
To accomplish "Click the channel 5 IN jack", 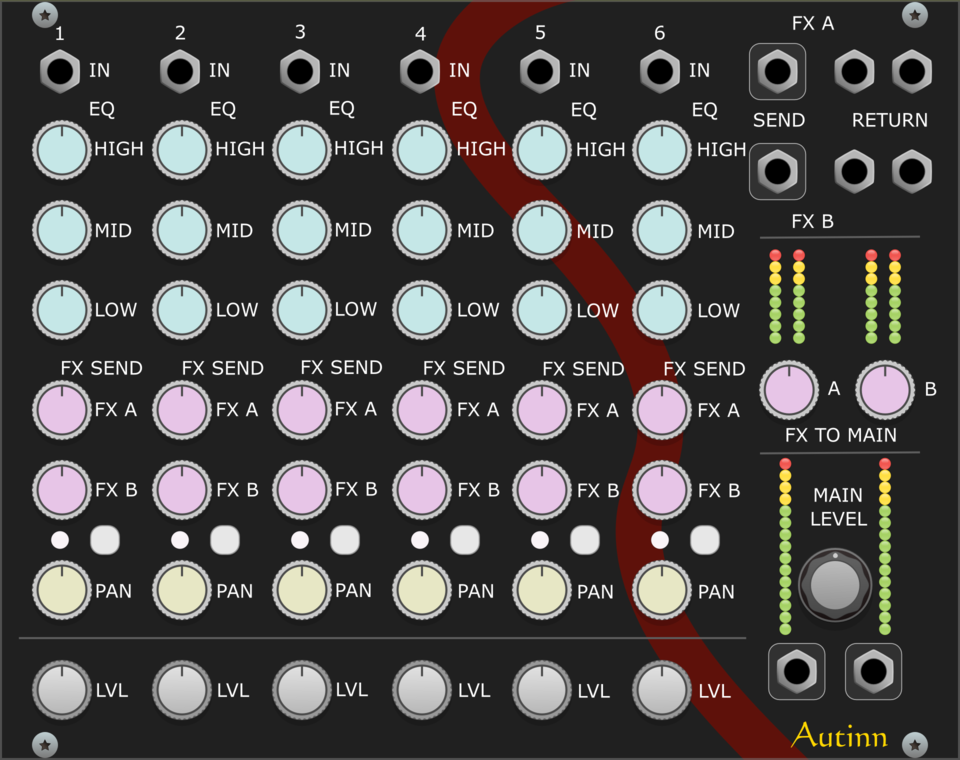I will (x=540, y=72).
